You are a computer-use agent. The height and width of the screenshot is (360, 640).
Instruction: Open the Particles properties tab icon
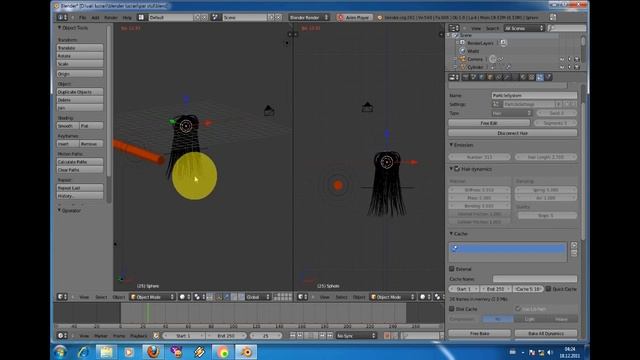tap(540, 77)
